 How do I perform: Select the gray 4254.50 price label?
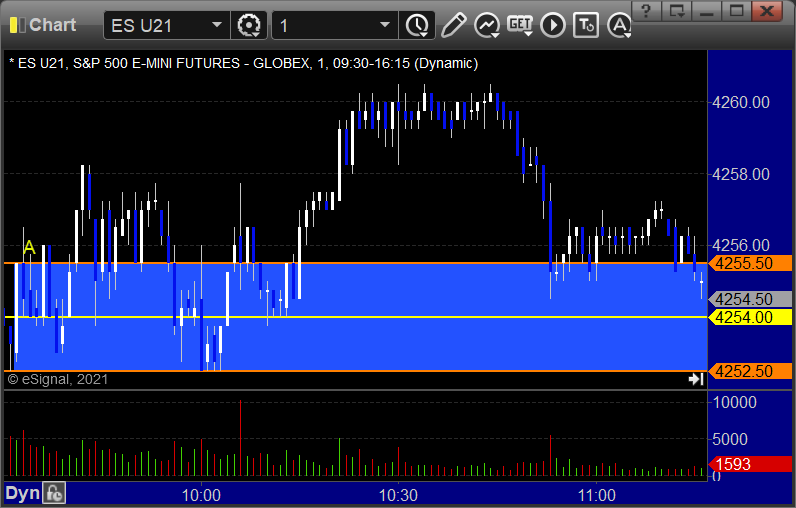[750, 299]
